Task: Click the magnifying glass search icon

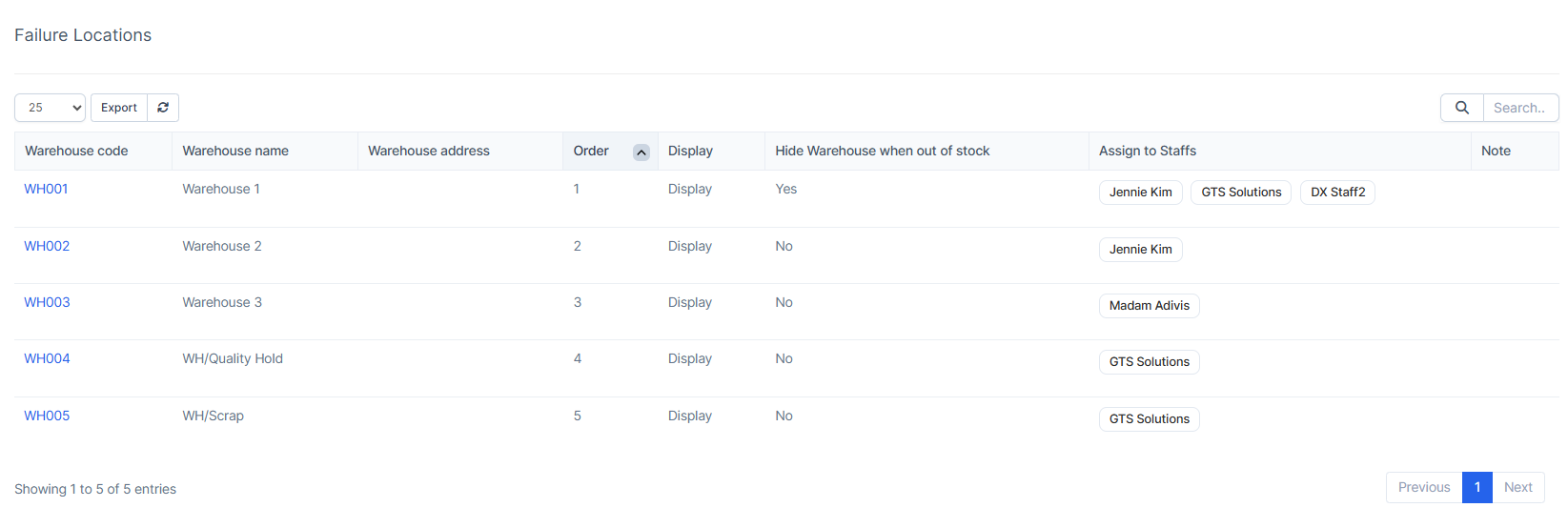Action: click(1461, 108)
